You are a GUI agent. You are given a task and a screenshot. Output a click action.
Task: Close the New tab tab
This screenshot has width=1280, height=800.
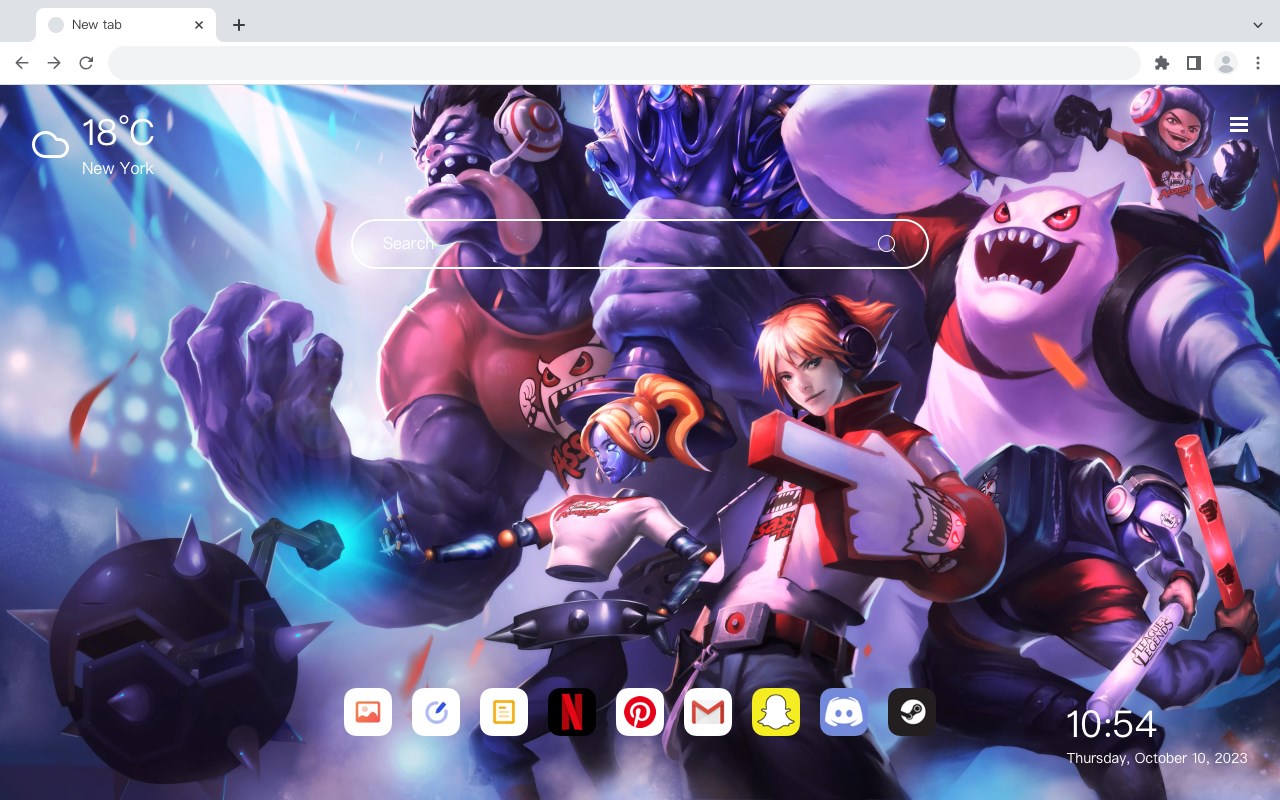pyautogui.click(x=199, y=25)
